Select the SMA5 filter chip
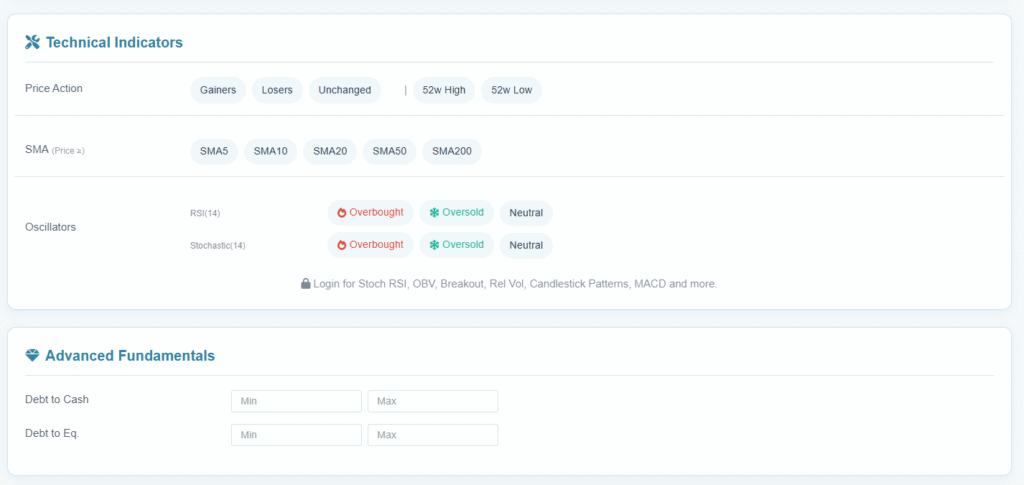 pyautogui.click(x=214, y=151)
